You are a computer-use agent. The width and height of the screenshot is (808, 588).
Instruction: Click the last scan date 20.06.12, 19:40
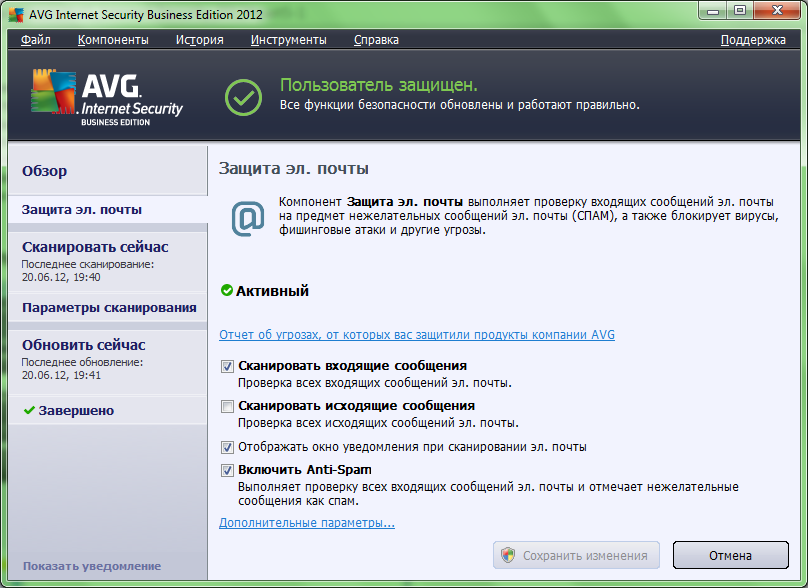61,277
